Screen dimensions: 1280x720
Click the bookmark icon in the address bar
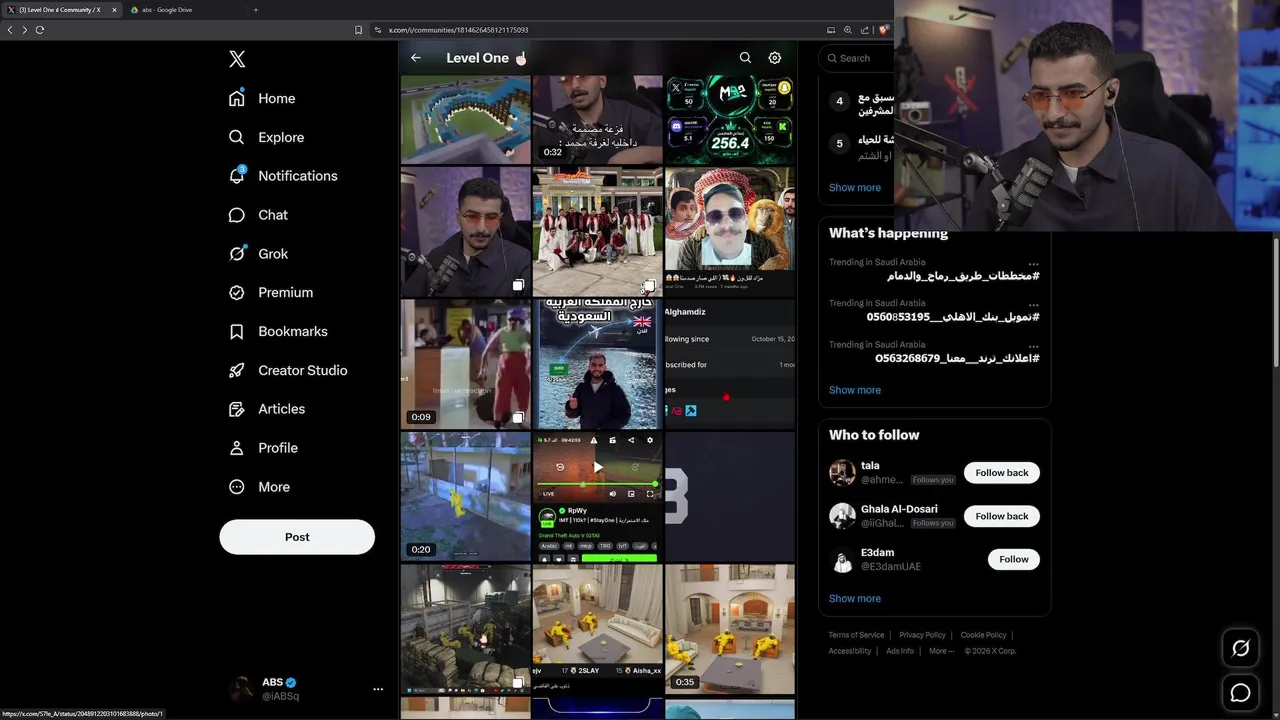click(359, 30)
